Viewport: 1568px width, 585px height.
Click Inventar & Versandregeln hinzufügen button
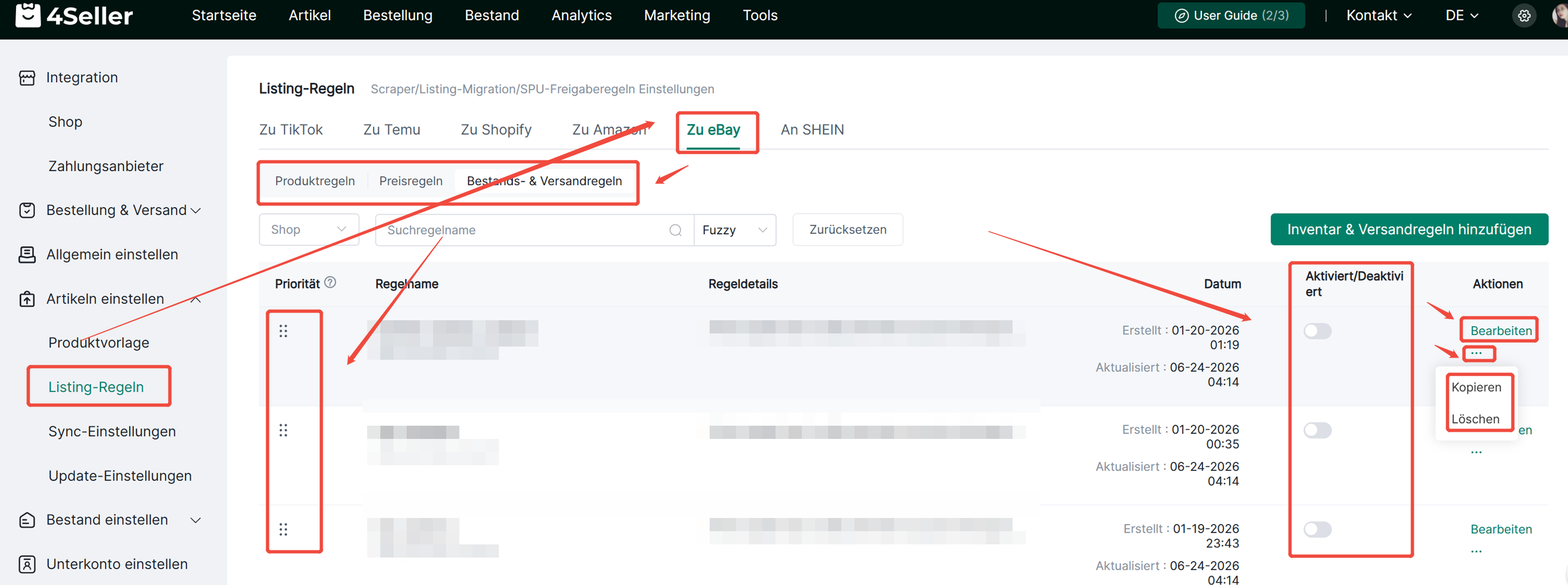pos(1408,230)
